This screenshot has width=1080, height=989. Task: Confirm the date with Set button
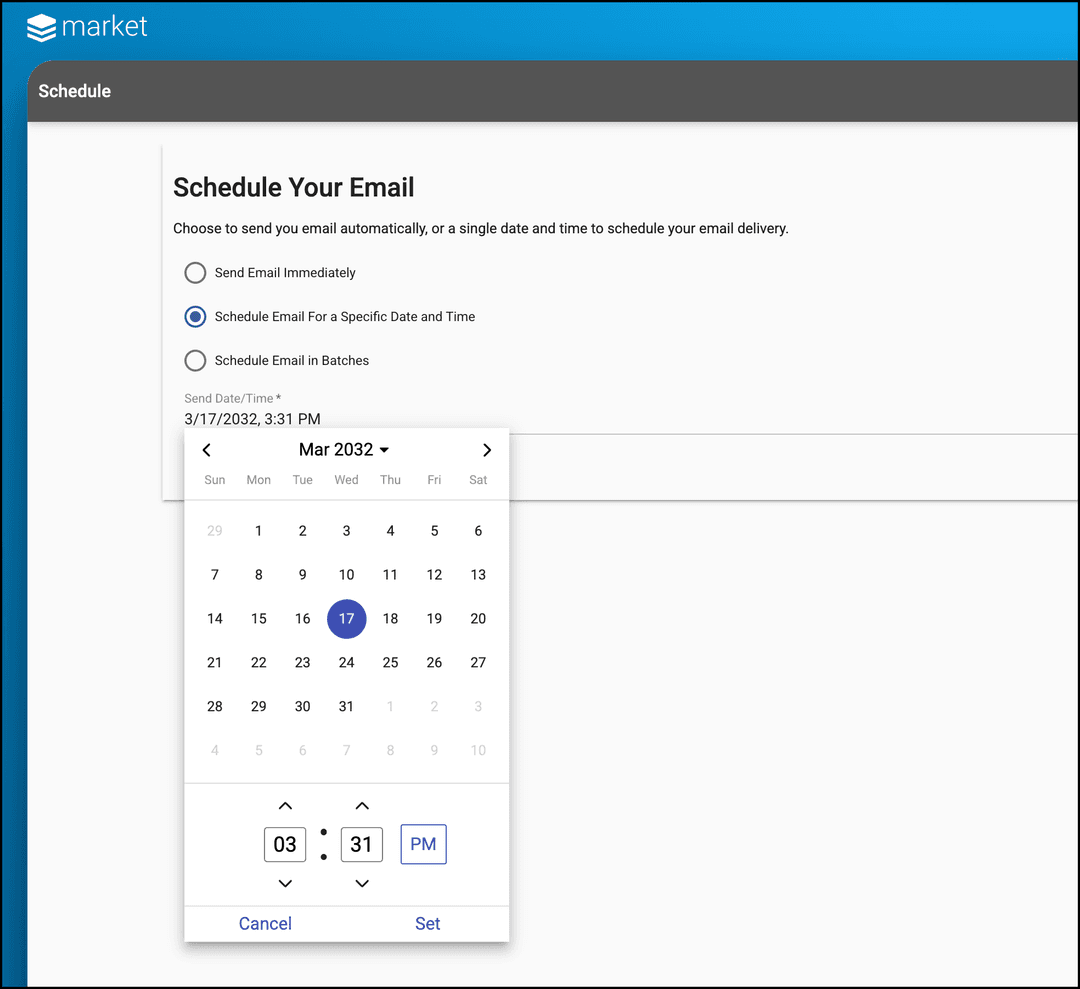coord(427,924)
